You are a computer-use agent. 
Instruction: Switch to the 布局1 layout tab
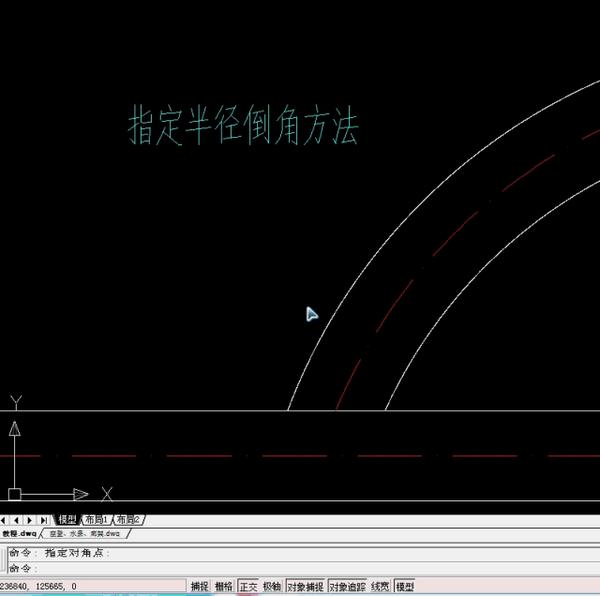(x=96, y=520)
